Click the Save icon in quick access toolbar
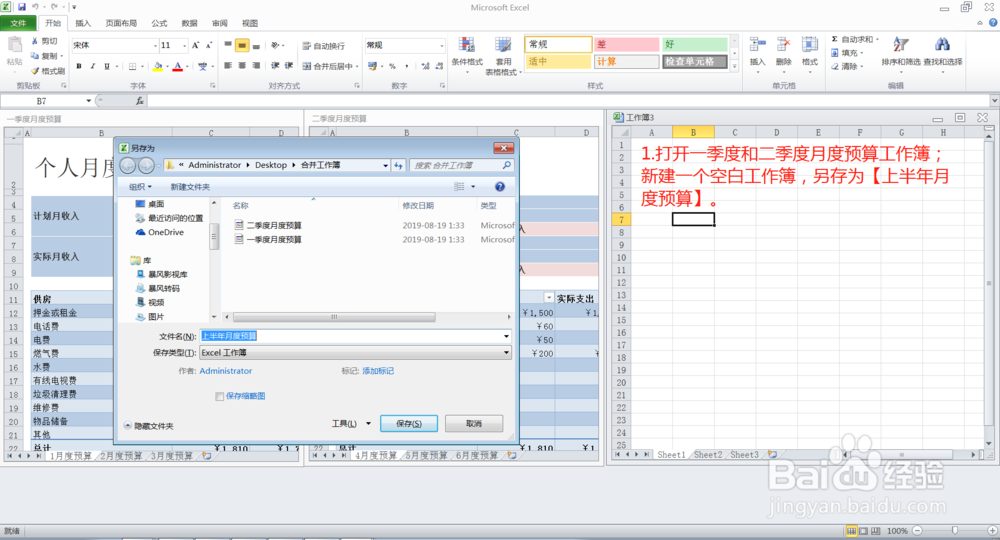Image resolution: width=1000 pixels, height=540 pixels. tap(22, 7)
